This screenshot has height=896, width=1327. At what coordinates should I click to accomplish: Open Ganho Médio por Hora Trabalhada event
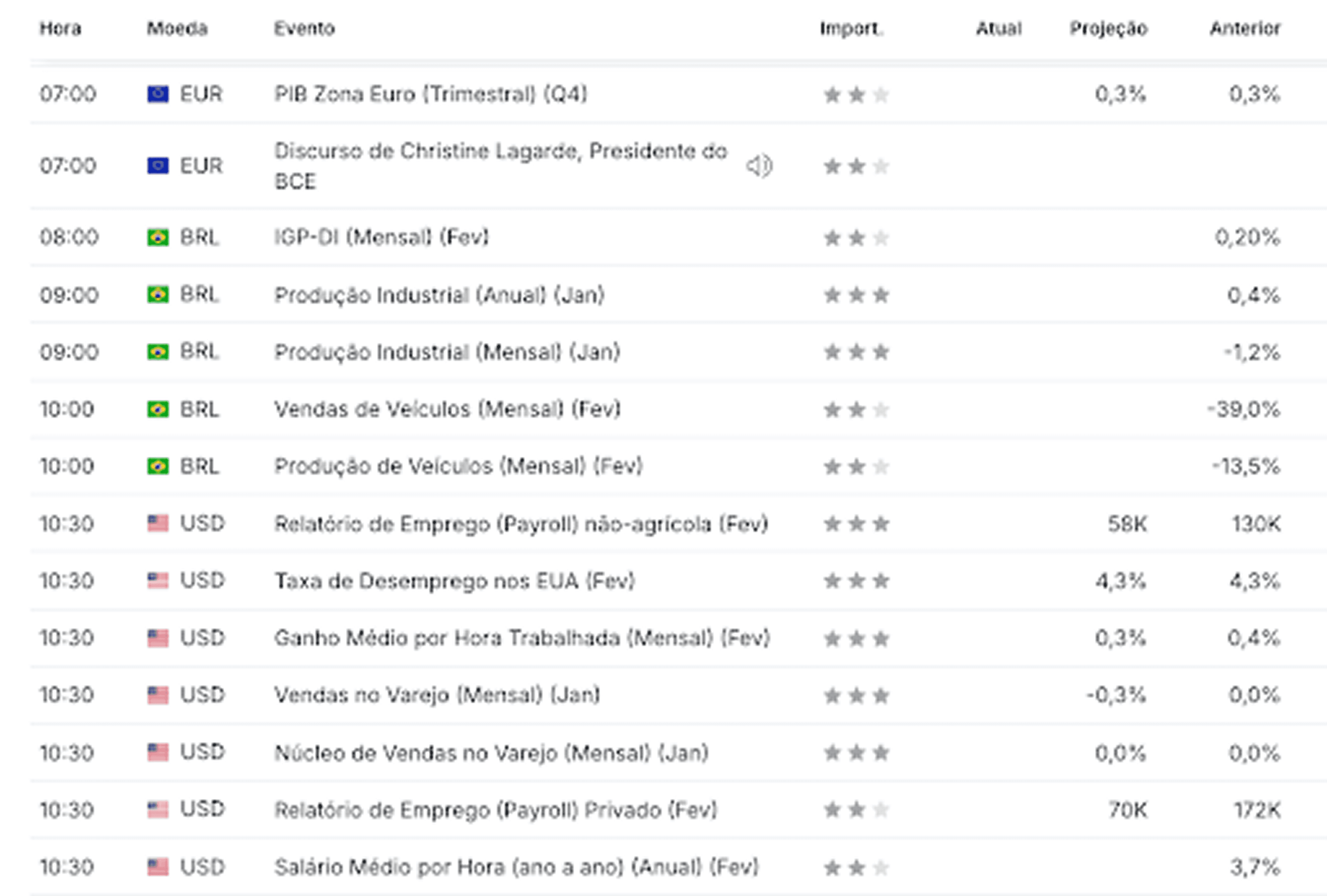coord(522,638)
